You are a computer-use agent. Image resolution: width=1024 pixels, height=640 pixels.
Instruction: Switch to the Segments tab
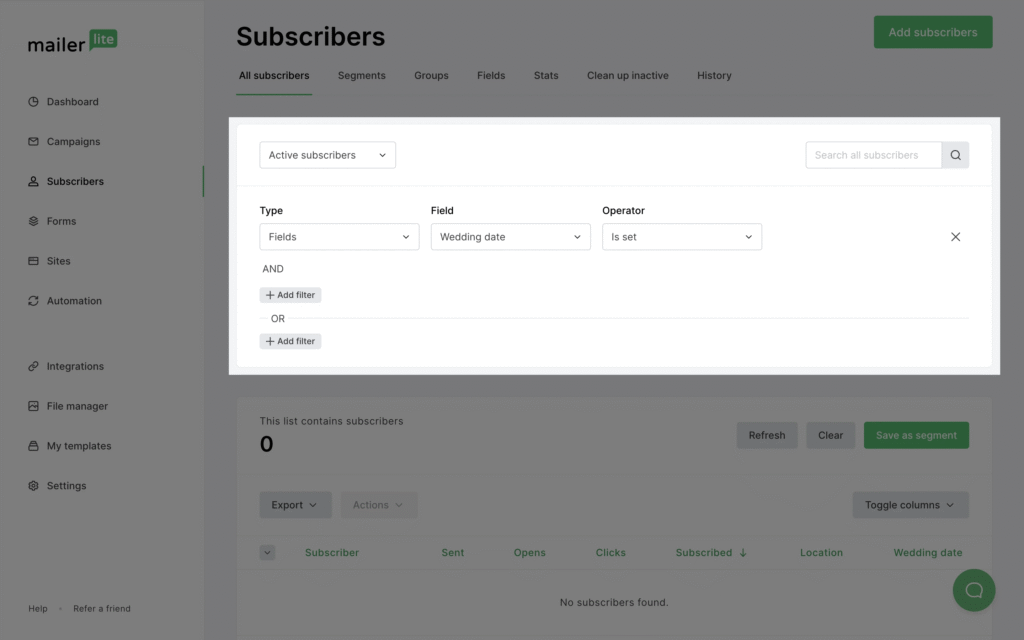(361, 75)
